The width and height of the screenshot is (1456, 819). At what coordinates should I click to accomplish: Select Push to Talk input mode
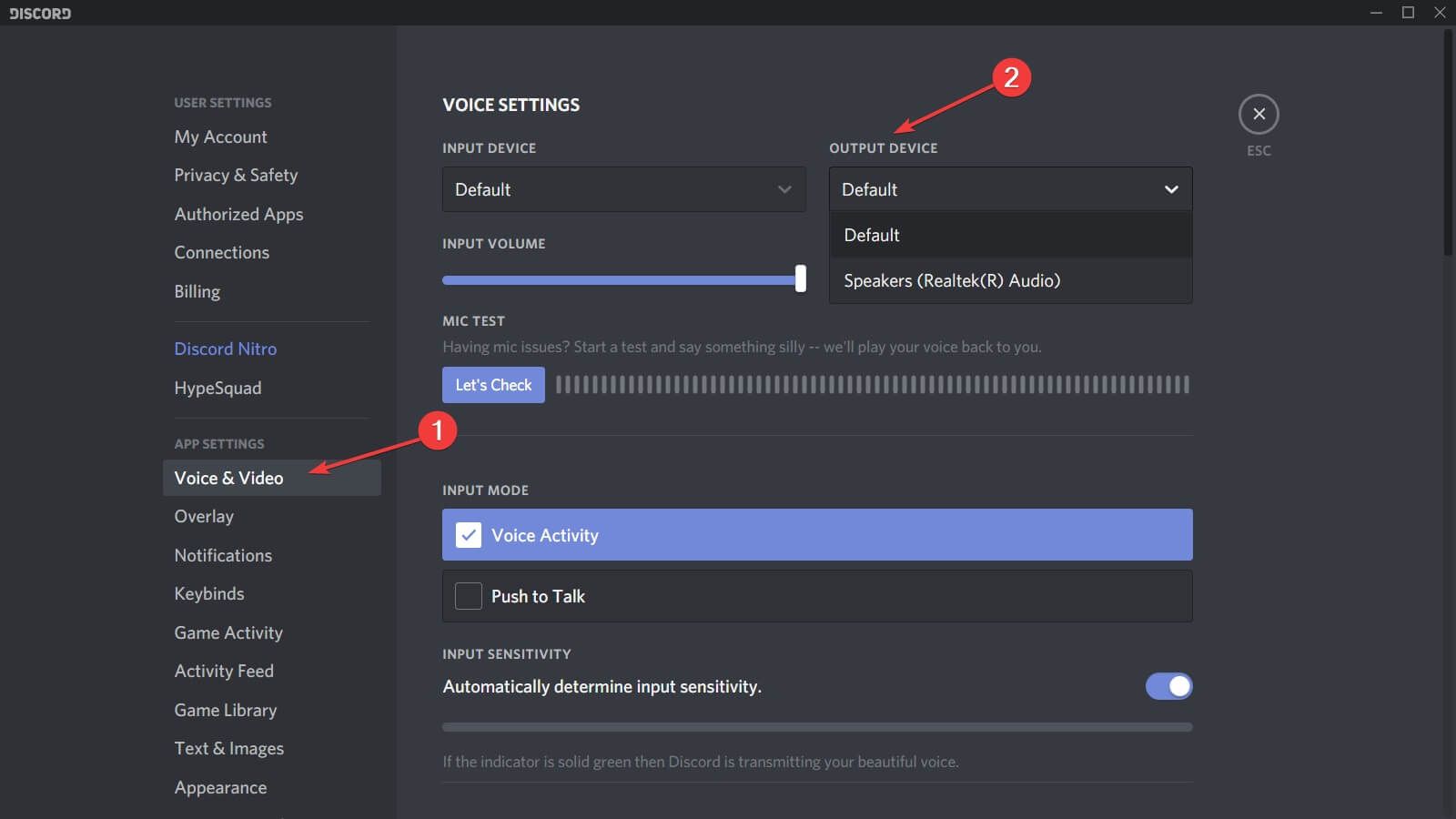[x=817, y=596]
